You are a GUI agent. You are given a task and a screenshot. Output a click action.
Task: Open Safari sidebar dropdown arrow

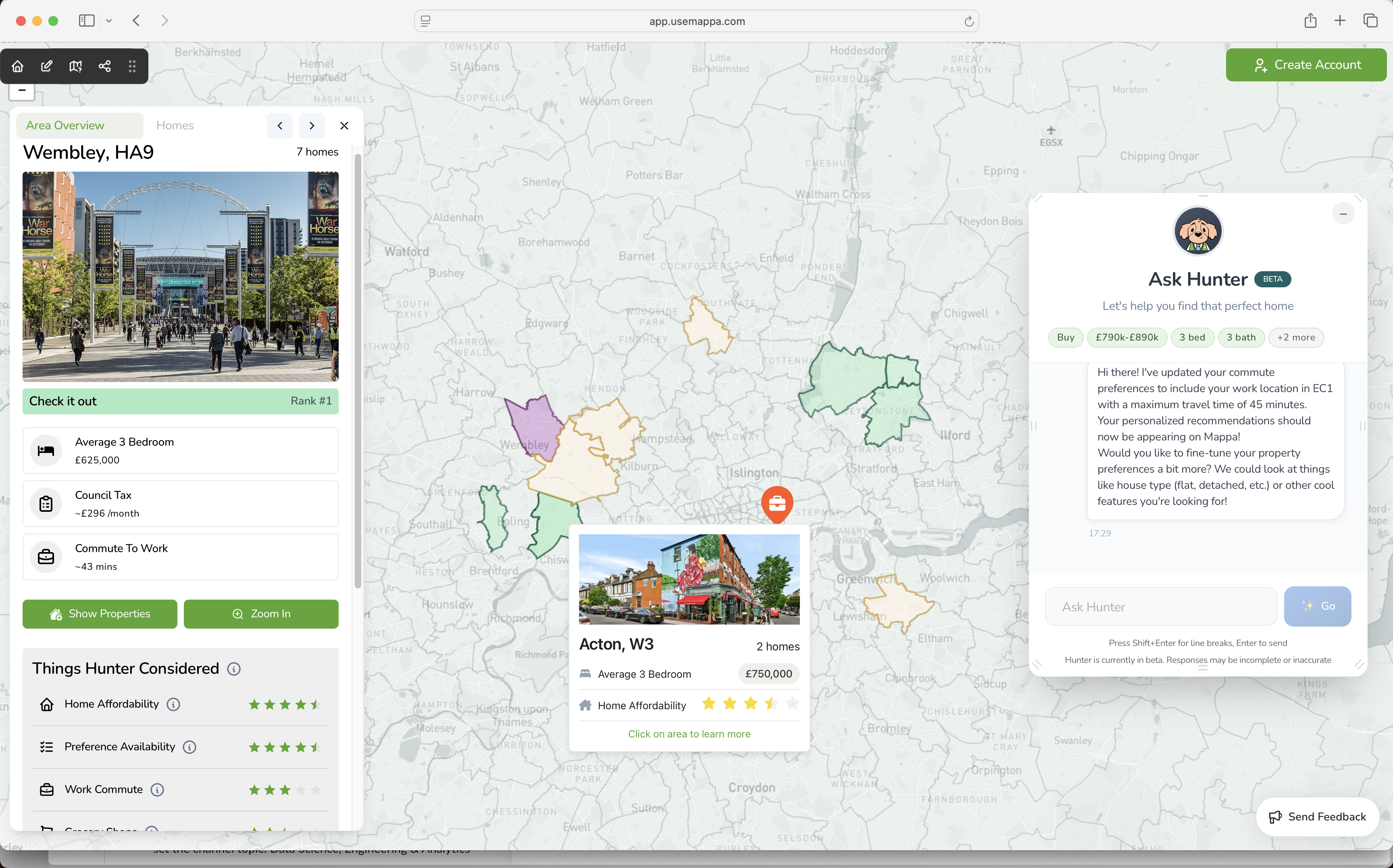tap(108, 21)
